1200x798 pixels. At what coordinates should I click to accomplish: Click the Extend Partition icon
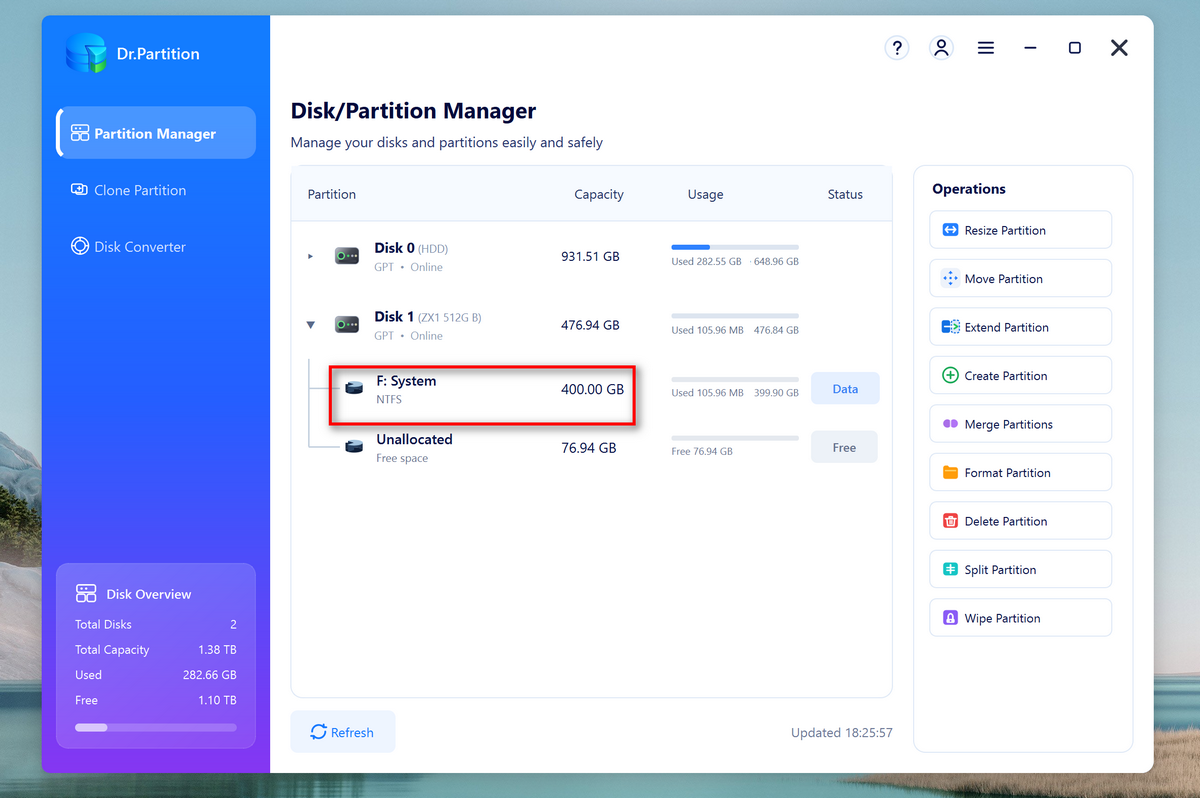[x=950, y=327]
